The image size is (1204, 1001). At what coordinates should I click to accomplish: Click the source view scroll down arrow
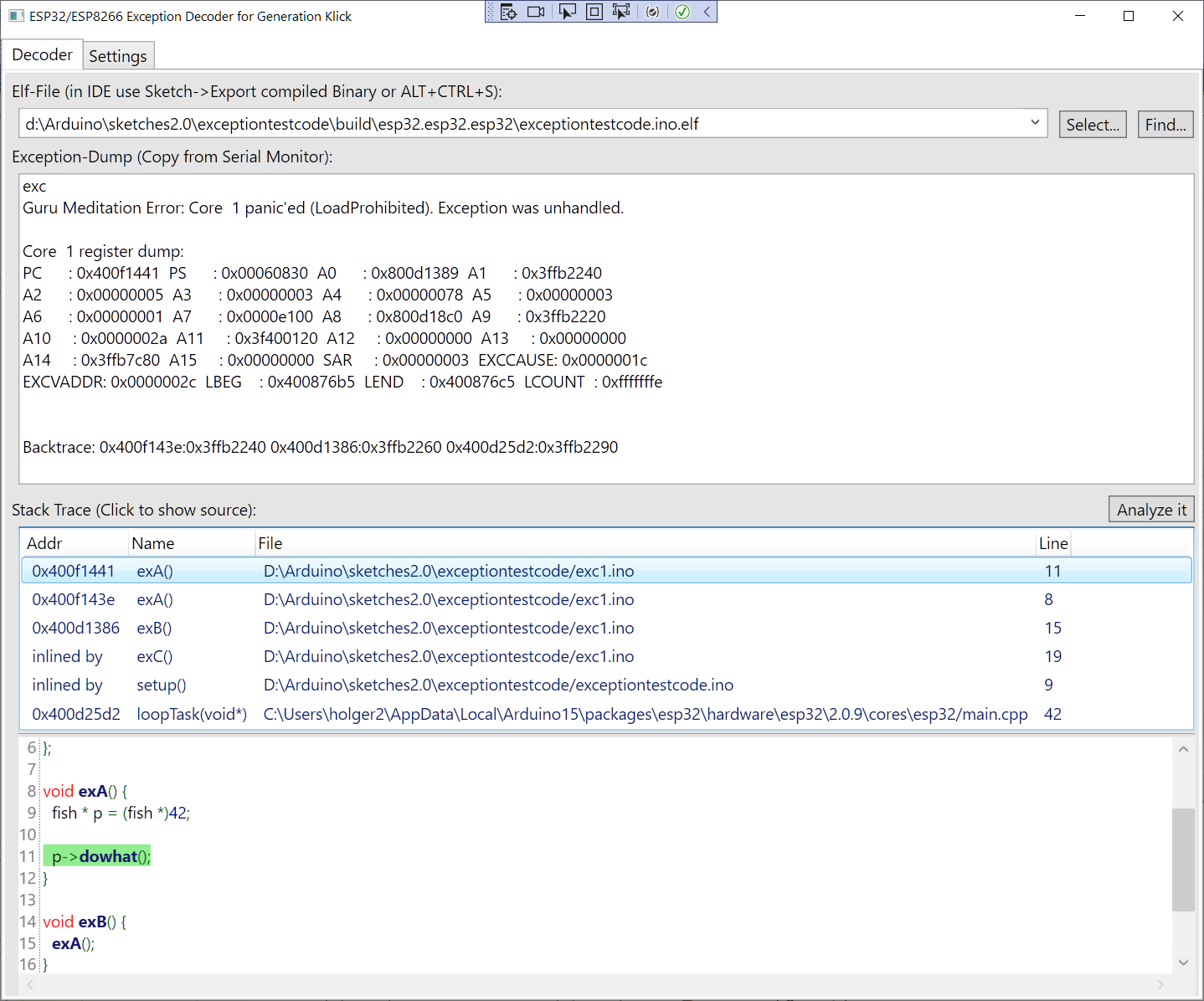click(x=1183, y=963)
